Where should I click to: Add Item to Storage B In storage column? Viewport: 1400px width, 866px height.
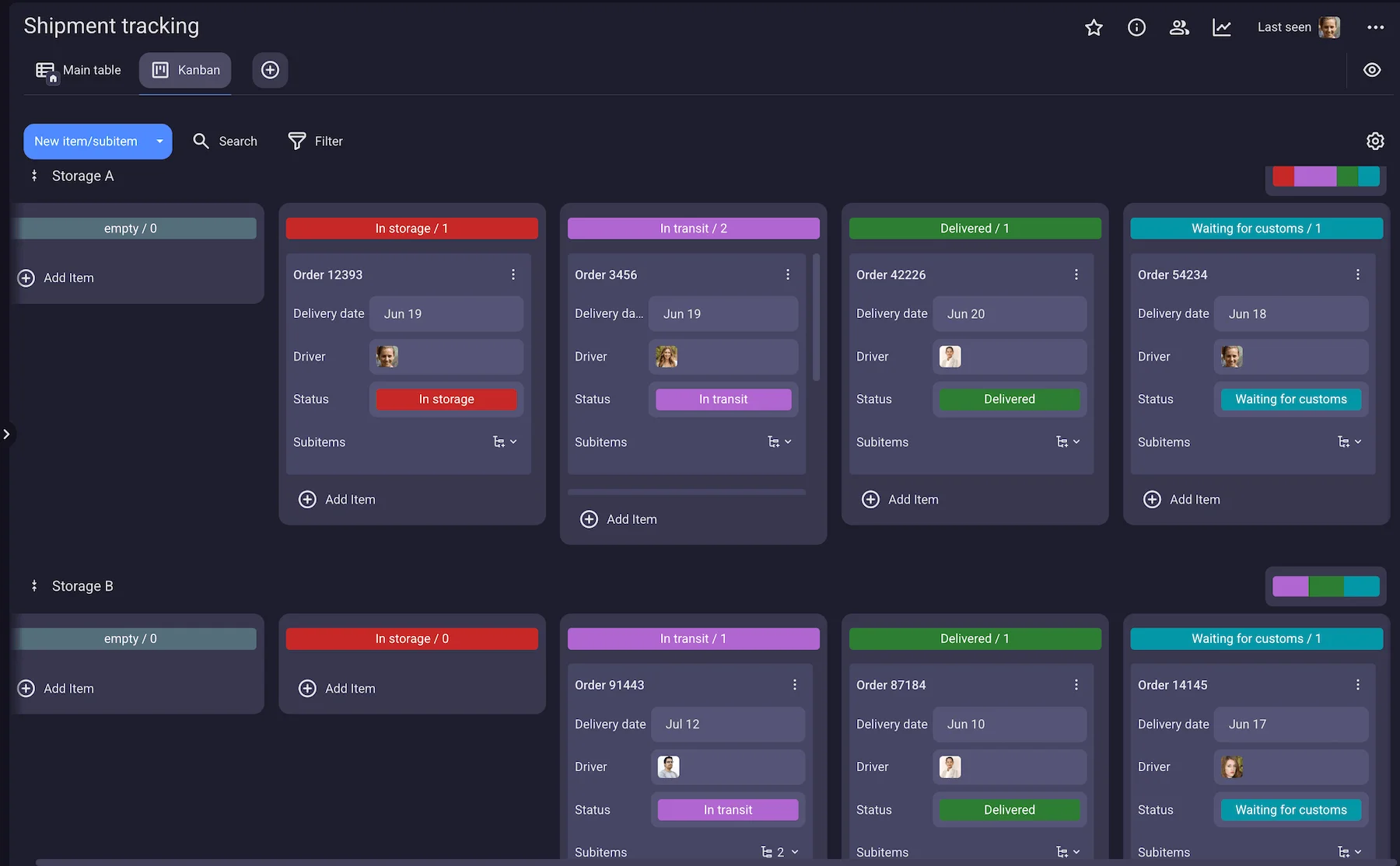338,689
